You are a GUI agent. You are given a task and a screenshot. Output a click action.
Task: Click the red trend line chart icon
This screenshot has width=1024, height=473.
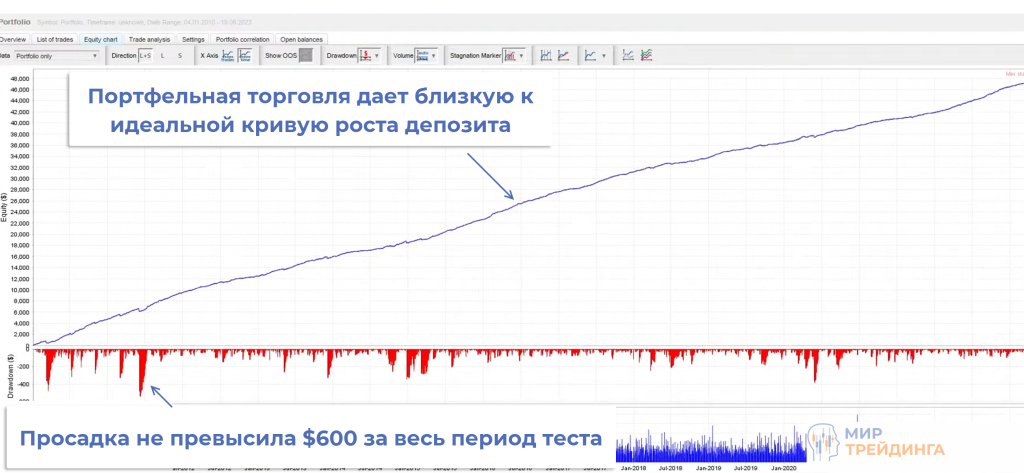pos(564,56)
